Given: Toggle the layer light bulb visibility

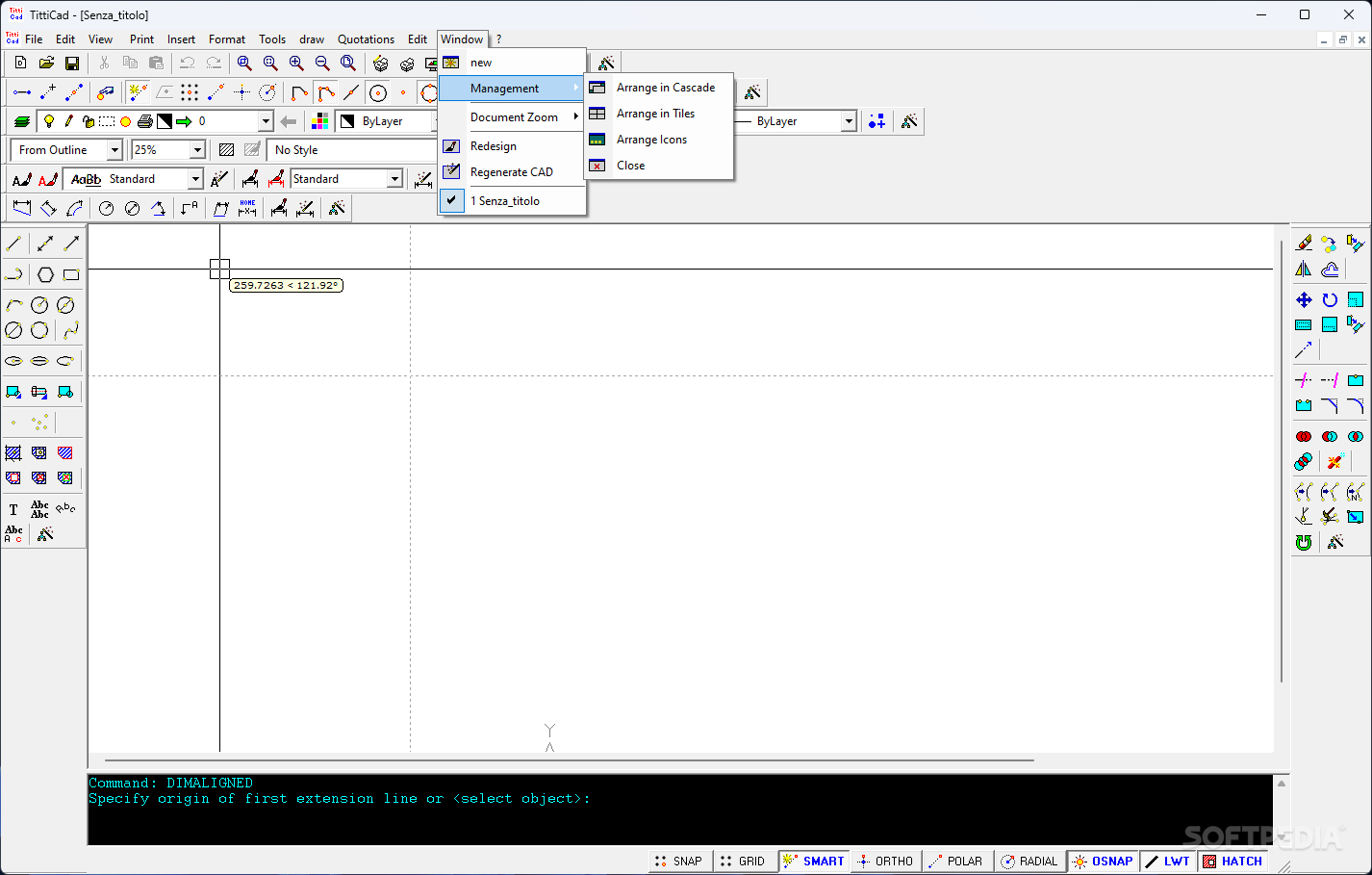Looking at the screenshot, I should 49,121.
